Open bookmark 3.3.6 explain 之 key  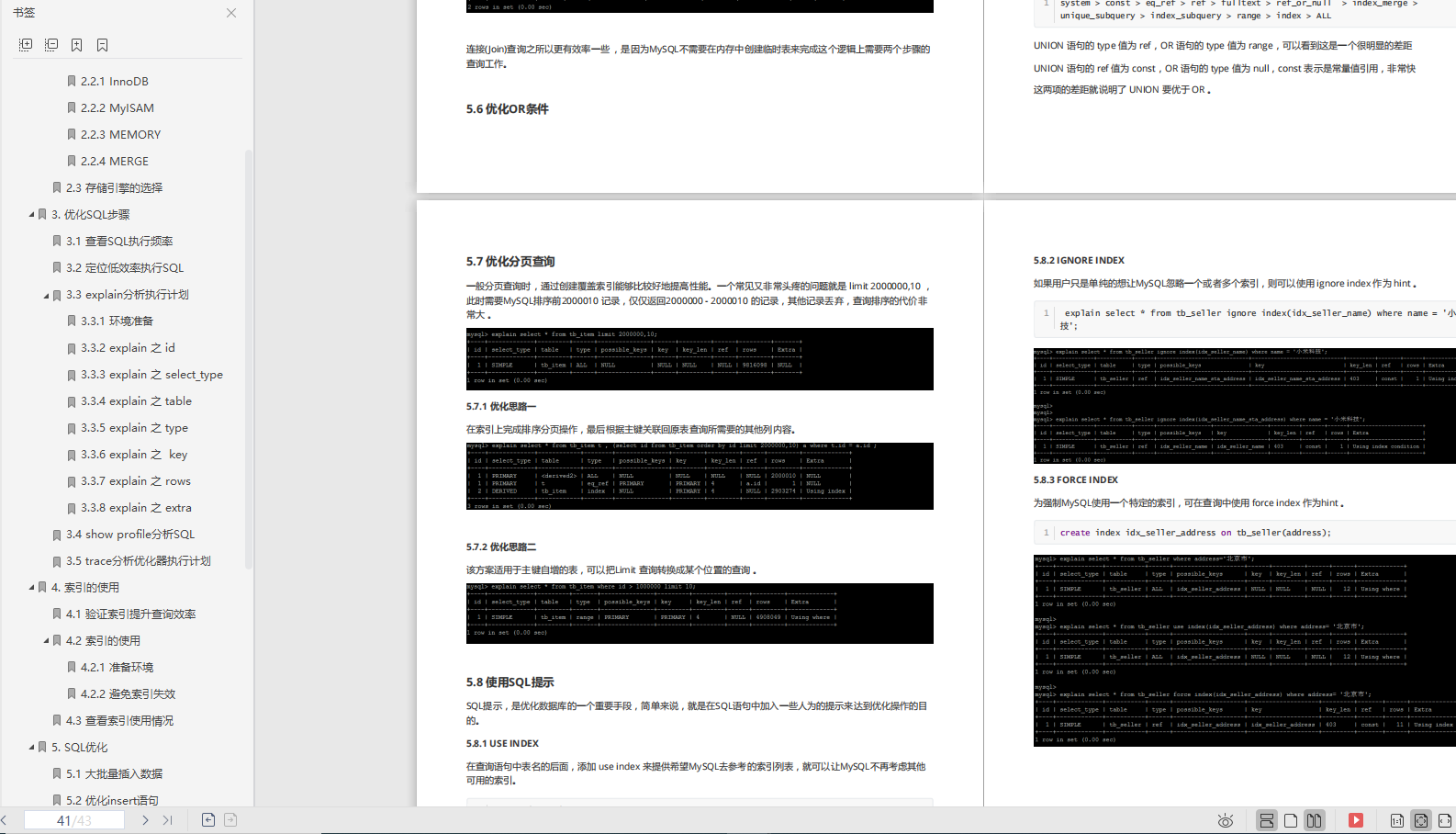(134, 455)
